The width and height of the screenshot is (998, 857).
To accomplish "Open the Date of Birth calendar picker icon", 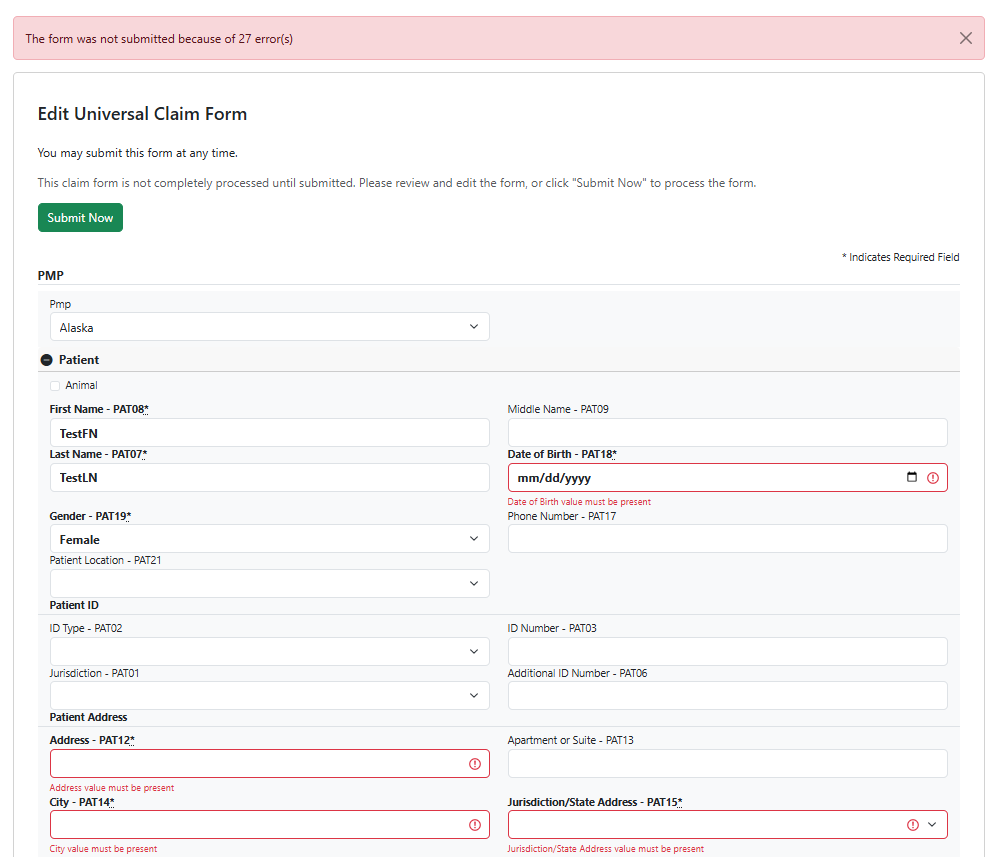I will point(912,477).
